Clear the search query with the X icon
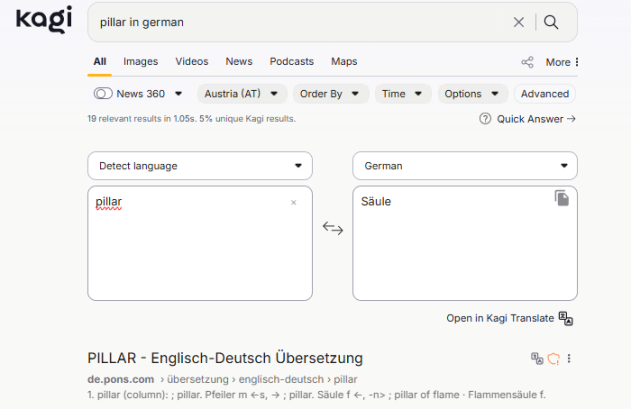Viewport: 631px width, 409px height. (518, 22)
